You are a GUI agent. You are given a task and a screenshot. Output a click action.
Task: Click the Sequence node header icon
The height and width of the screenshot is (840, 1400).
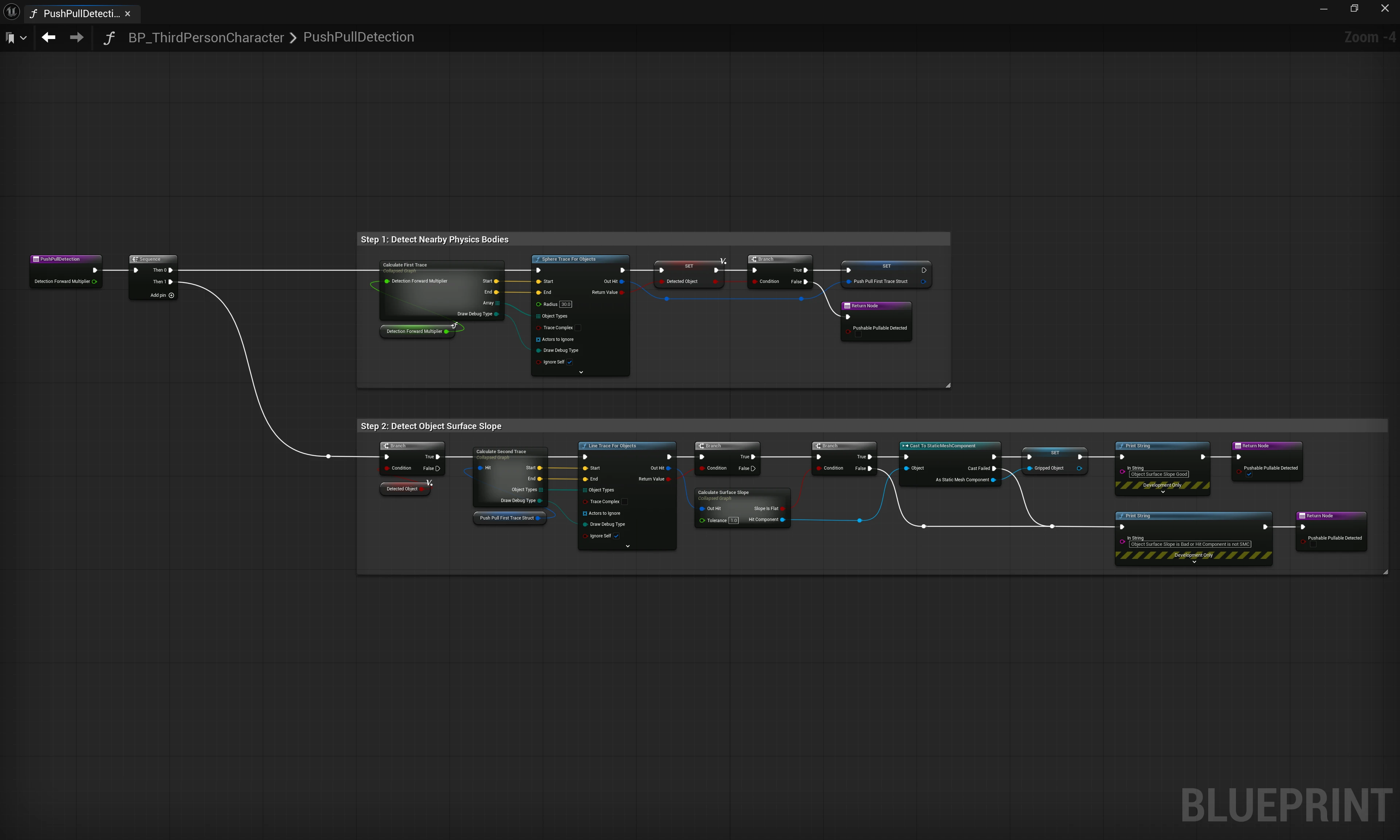tap(135, 259)
